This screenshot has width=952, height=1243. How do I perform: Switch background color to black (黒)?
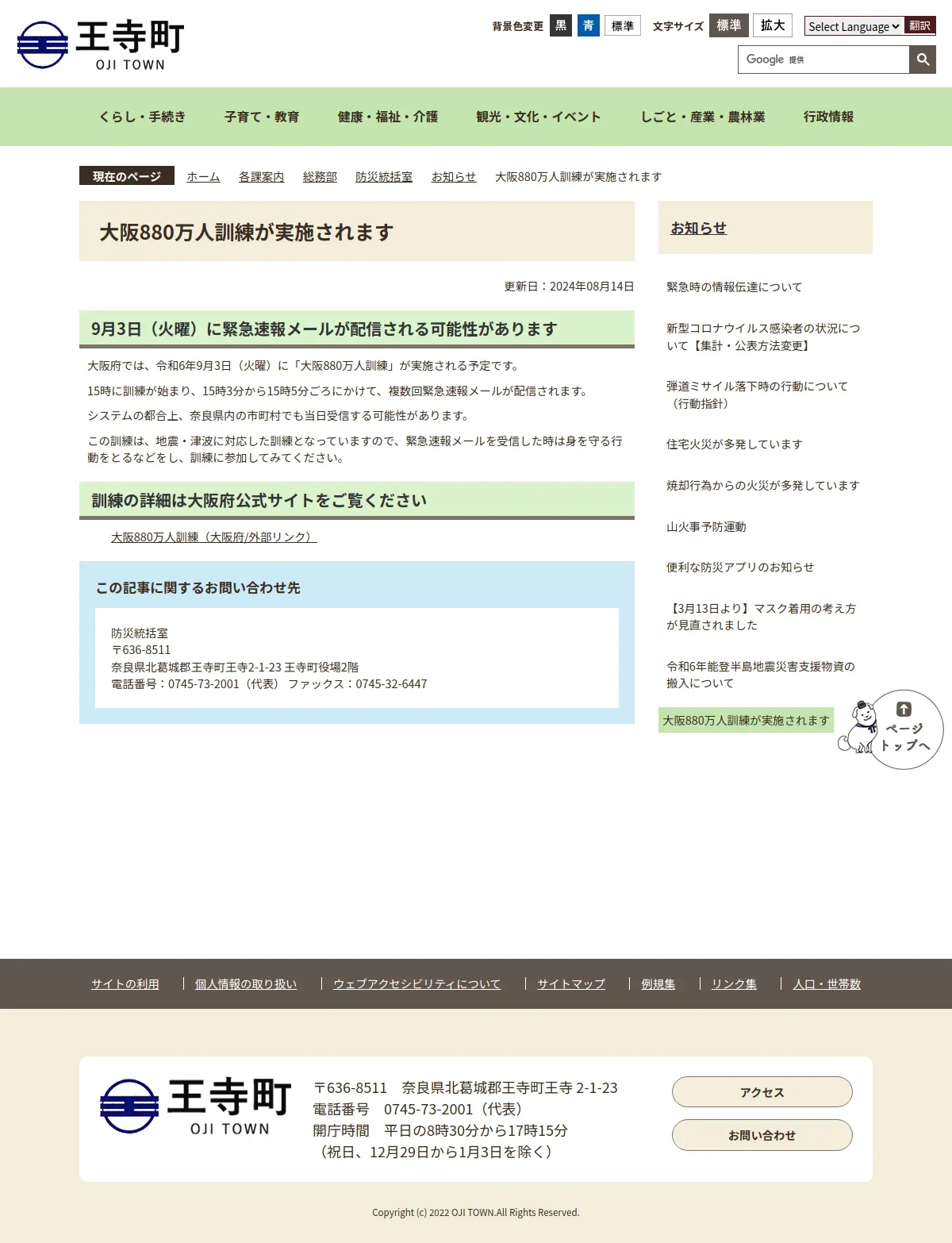click(x=561, y=25)
